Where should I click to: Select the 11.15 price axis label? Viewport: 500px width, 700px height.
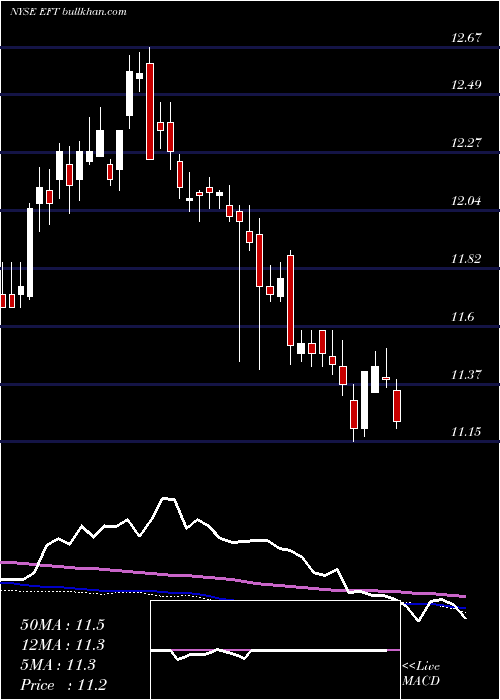[466, 432]
